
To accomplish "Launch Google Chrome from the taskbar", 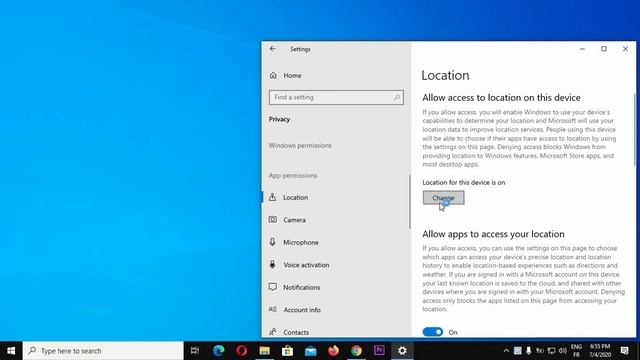I will click(356, 351).
